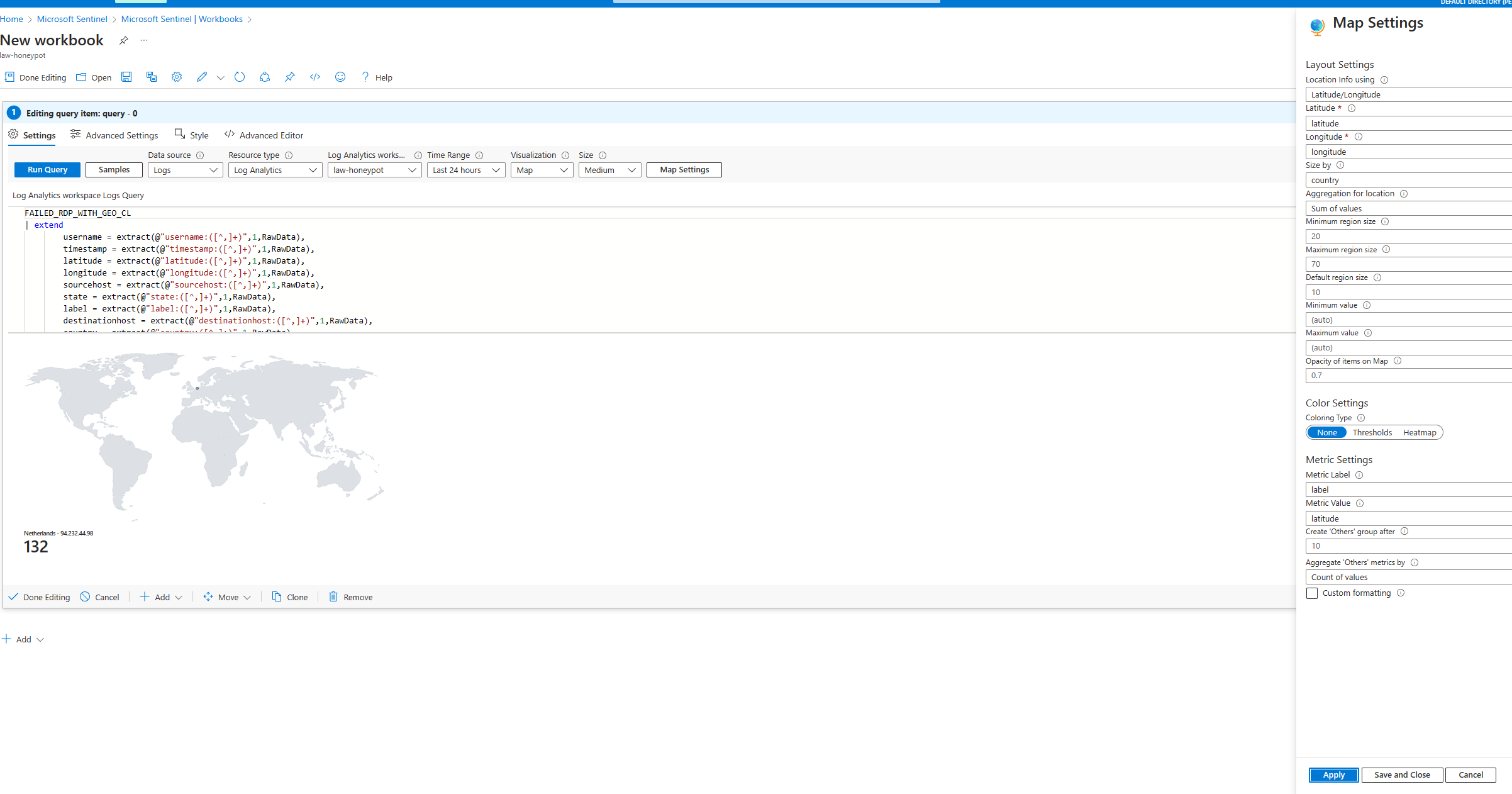The image size is (1512, 794).
Task: Open Advanced Editor code icon in toolbar
Action: click(315, 77)
